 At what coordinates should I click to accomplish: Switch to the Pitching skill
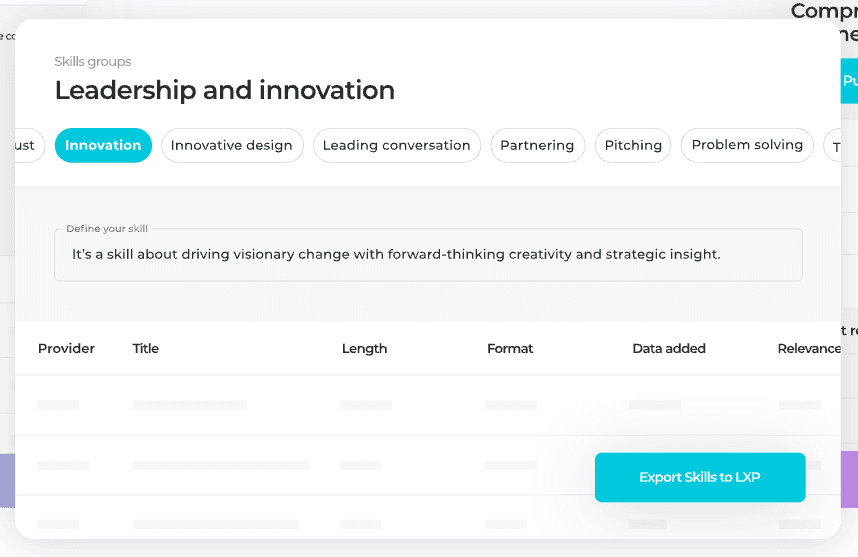click(633, 145)
